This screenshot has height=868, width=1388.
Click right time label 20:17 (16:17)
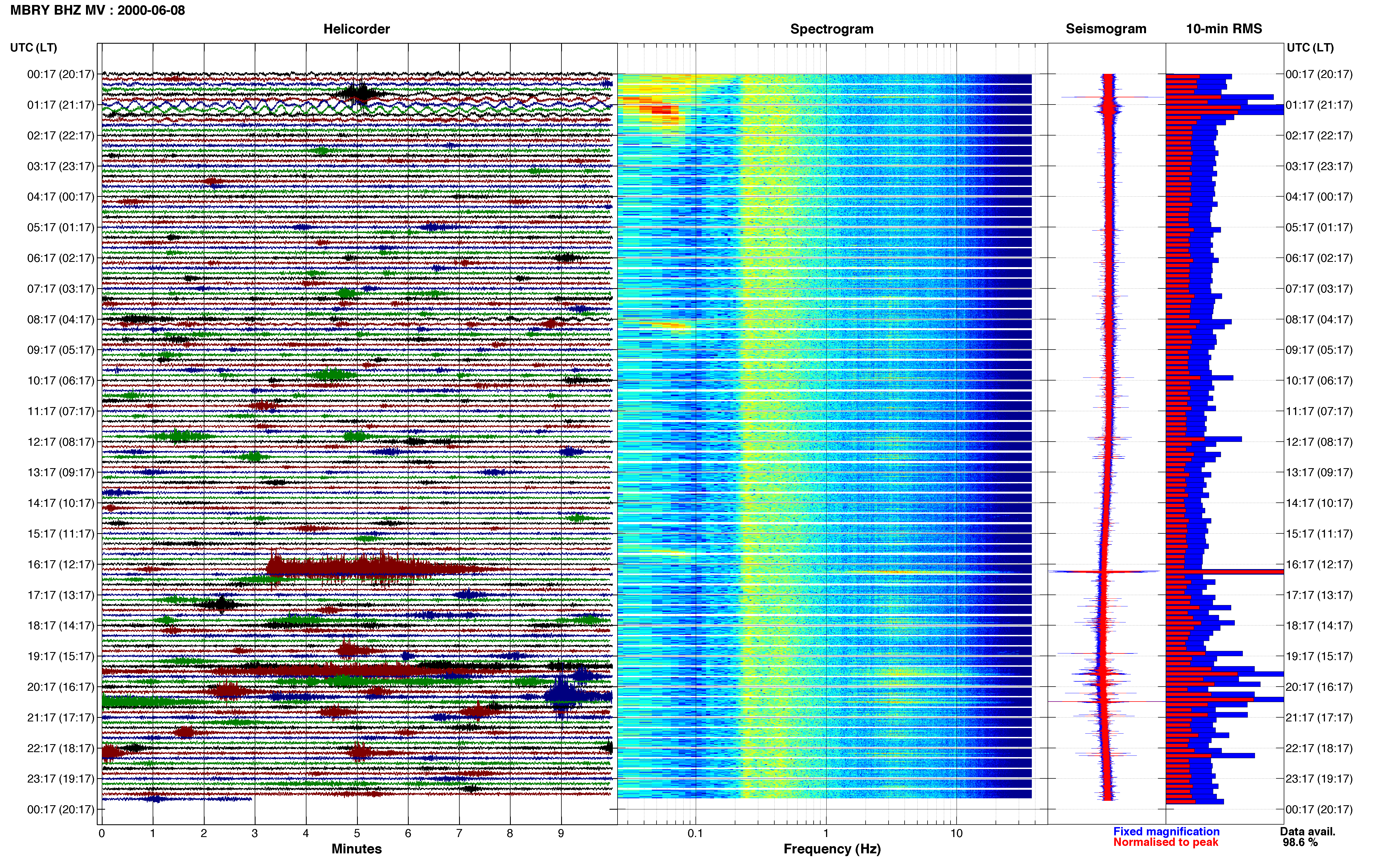click(x=1319, y=687)
